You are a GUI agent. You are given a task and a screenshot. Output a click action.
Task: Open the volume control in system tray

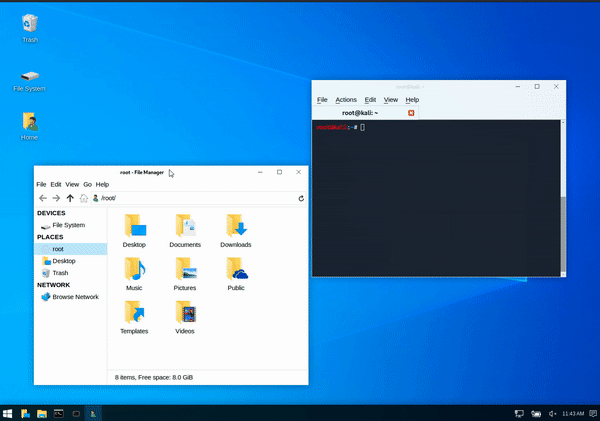[x=556, y=412]
